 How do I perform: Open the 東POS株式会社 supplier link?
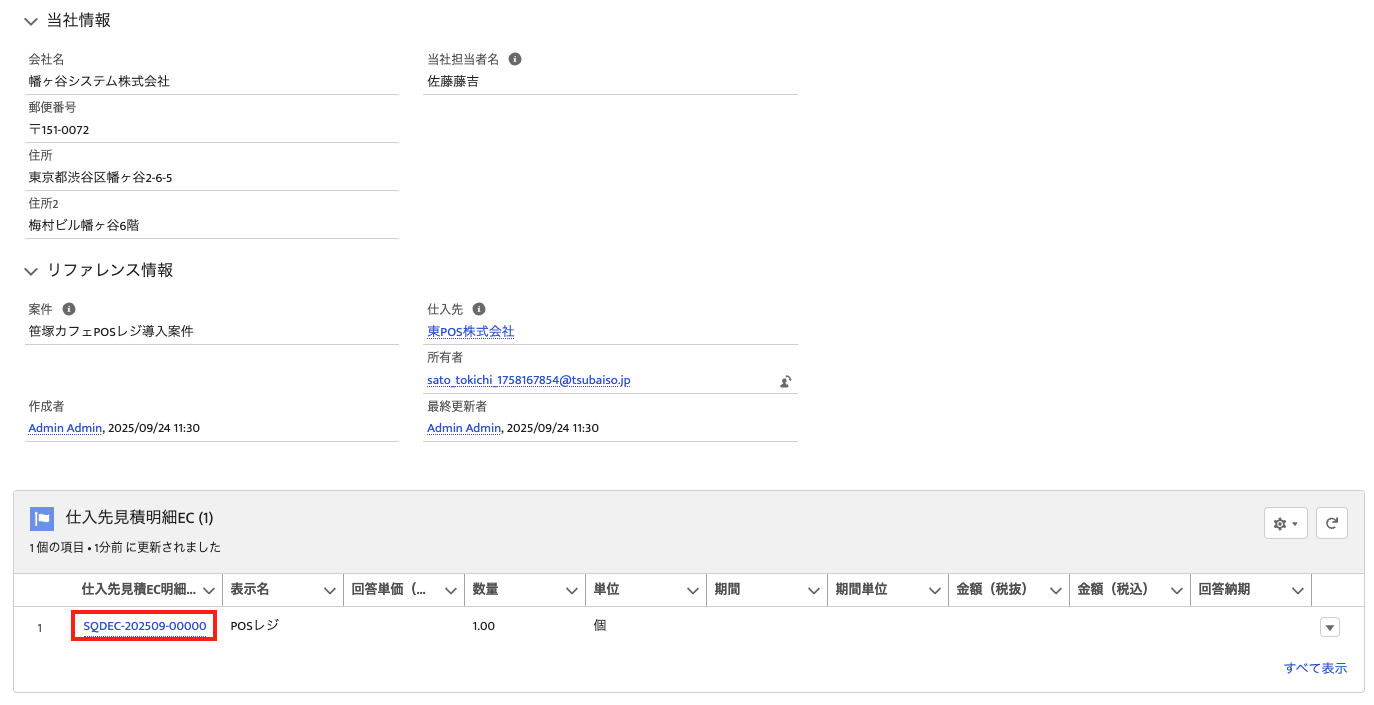click(470, 331)
